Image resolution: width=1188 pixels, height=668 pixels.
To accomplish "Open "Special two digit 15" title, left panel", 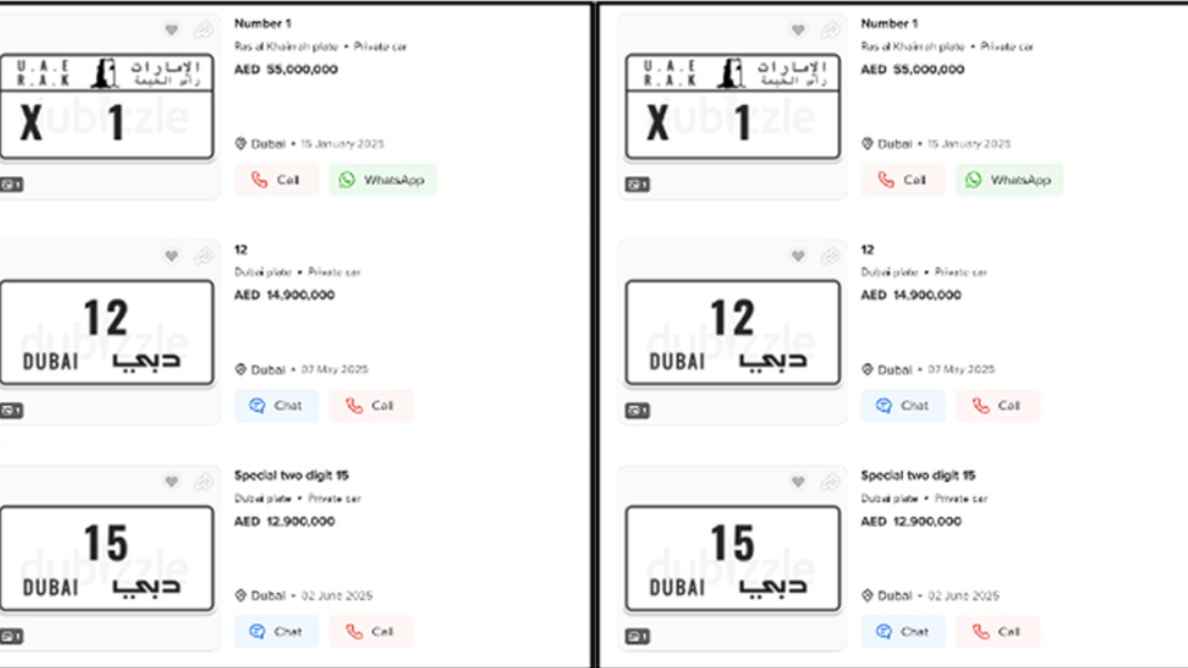I will 291,476.
